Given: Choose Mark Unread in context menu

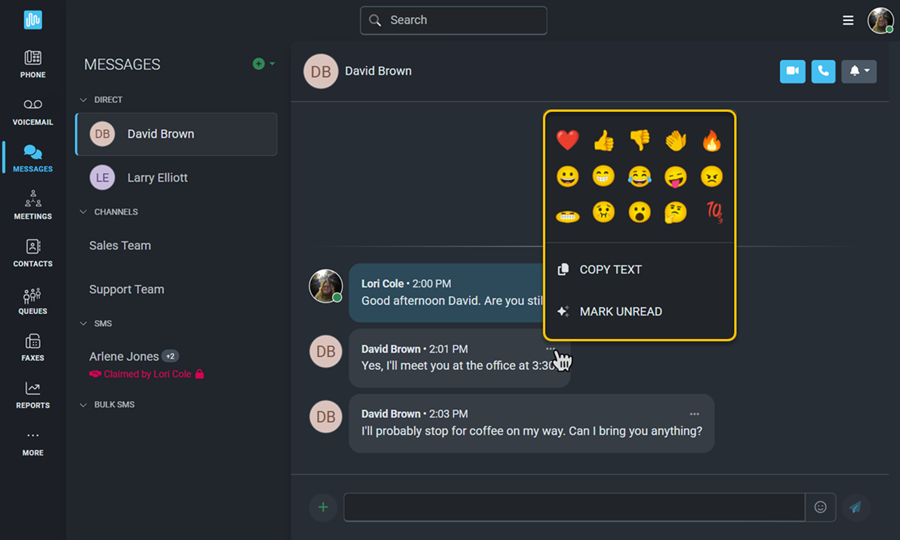Looking at the screenshot, I should click(x=620, y=312).
